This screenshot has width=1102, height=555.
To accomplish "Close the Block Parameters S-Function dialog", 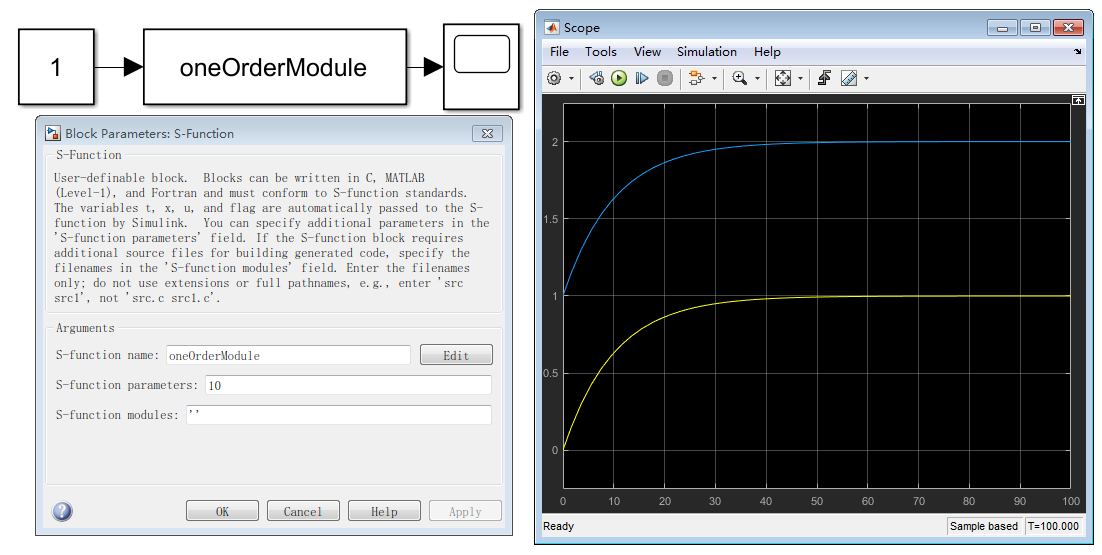I will [488, 133].
